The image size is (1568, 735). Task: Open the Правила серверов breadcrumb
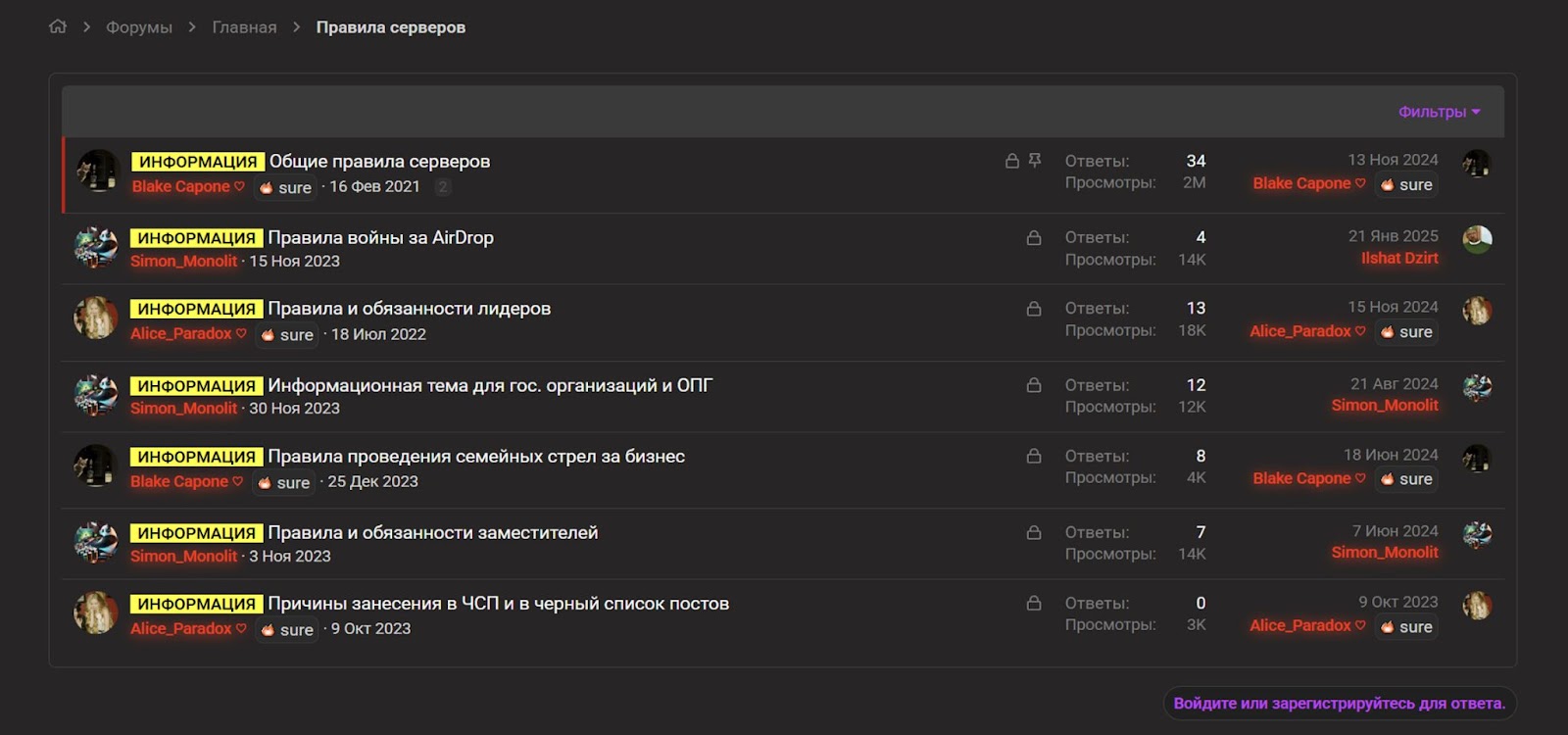point(390,27)
